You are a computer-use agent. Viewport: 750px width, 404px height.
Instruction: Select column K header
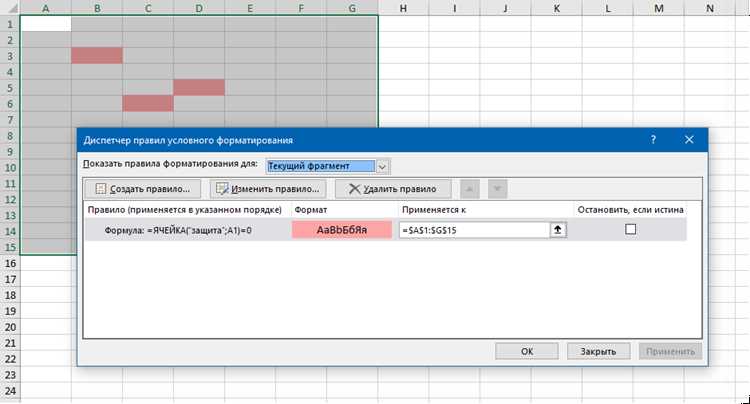pos(556,8)
